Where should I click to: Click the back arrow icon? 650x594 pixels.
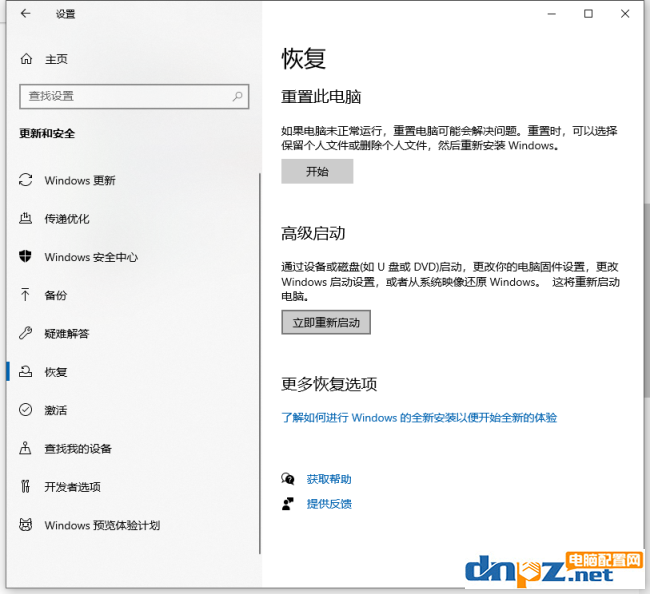[x=26, y=14]
